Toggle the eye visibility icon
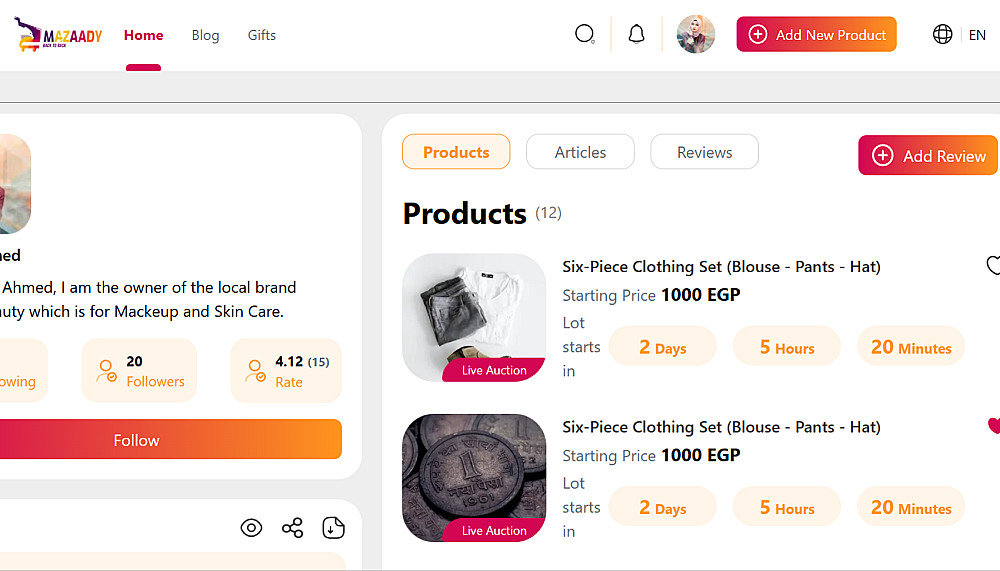The image size is (1000, 571). coord(251,527)
